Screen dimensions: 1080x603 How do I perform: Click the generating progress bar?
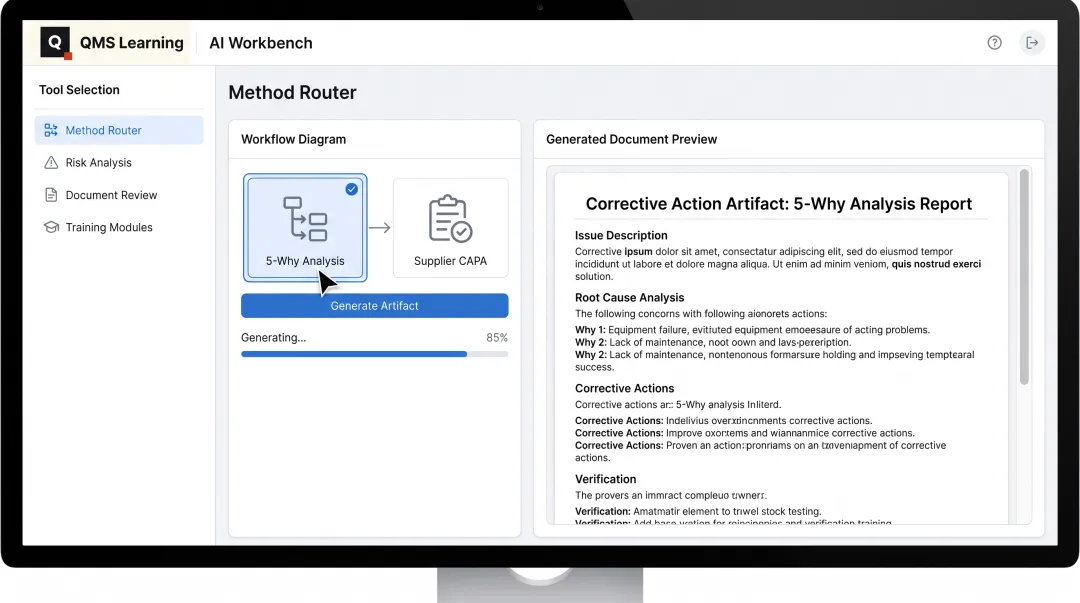click(375, 354)
